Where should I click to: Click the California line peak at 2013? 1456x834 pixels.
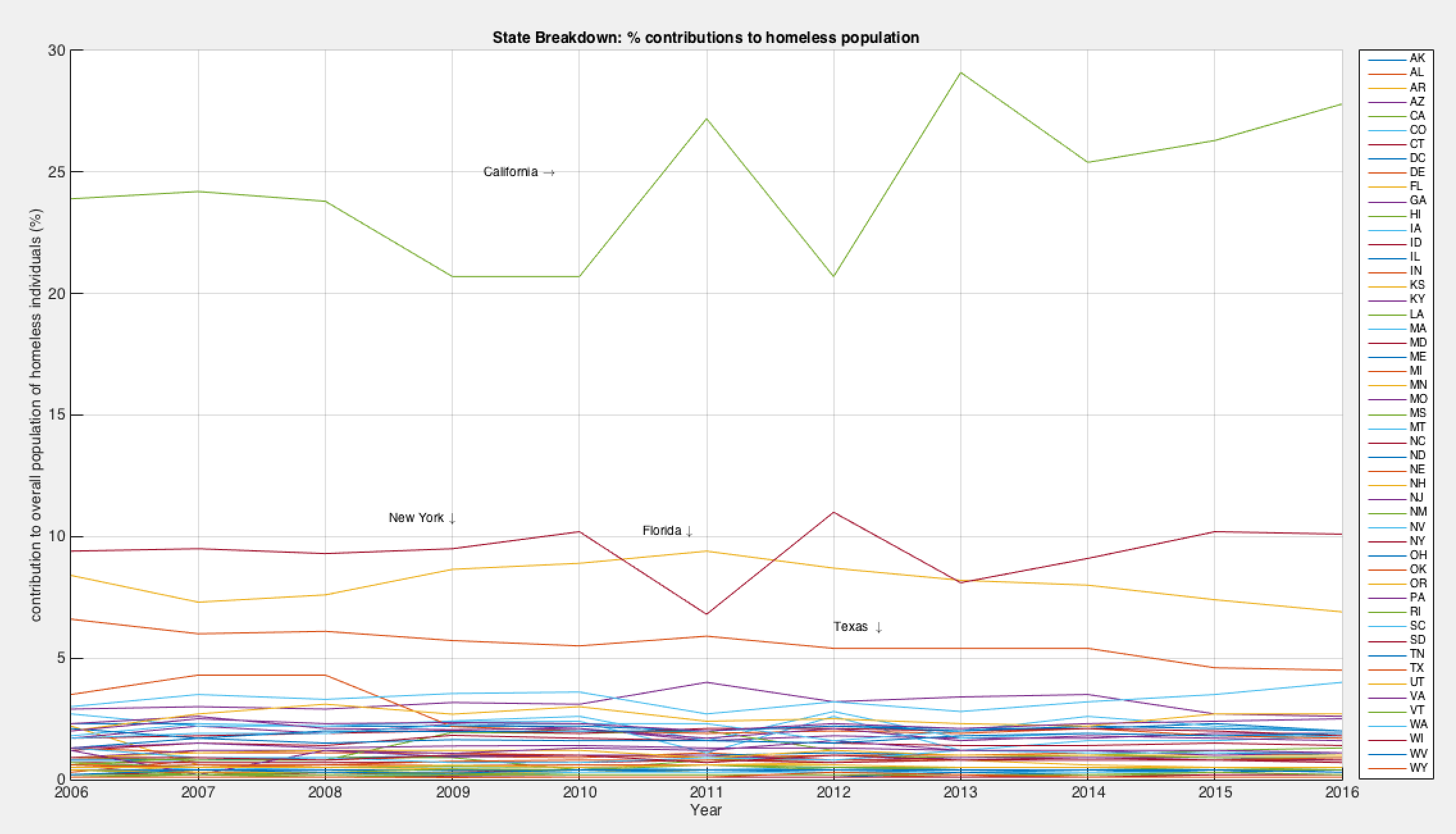point(960,73)
